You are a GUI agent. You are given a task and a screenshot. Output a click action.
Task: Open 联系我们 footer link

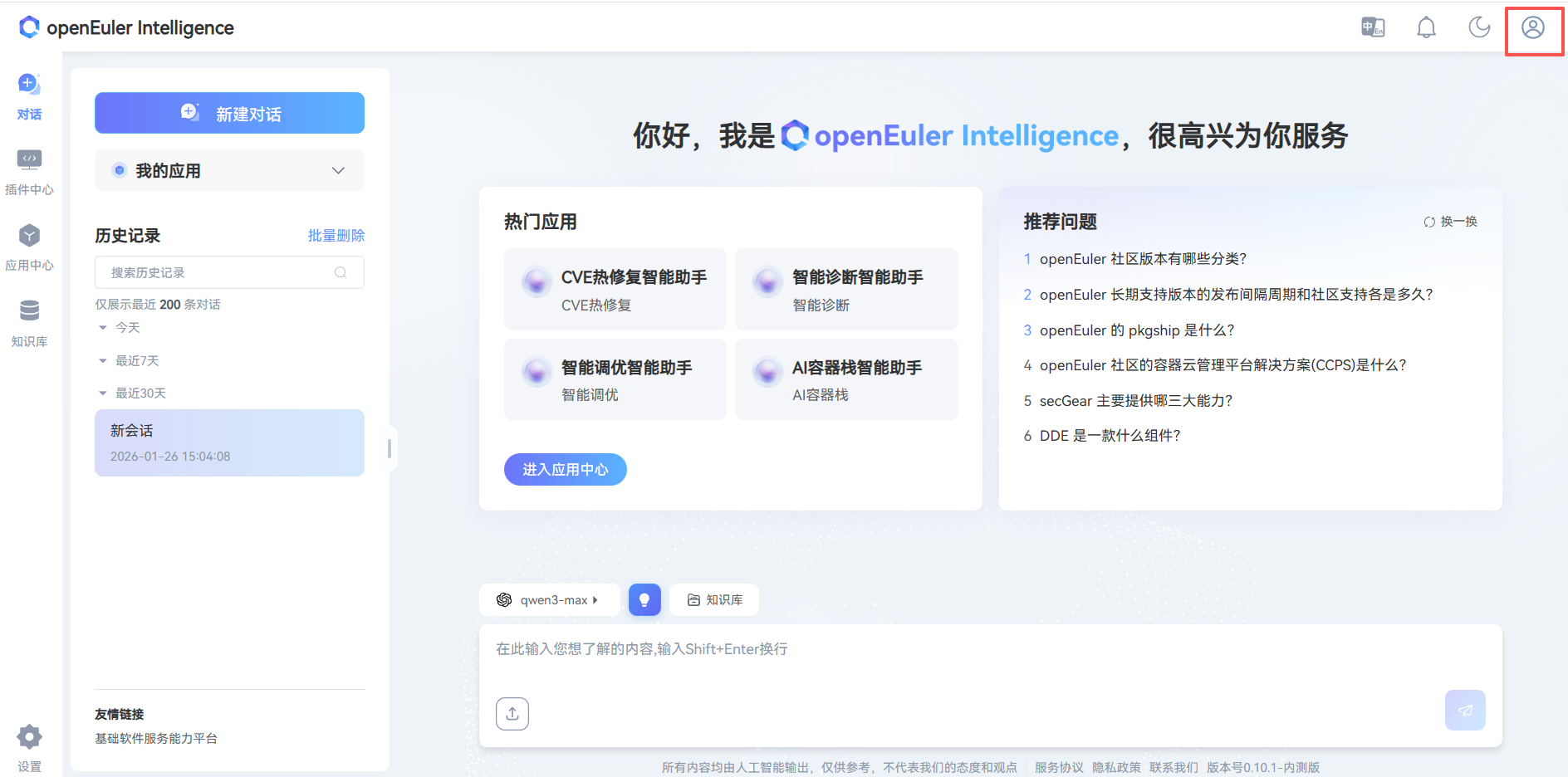click(1174, 768)
